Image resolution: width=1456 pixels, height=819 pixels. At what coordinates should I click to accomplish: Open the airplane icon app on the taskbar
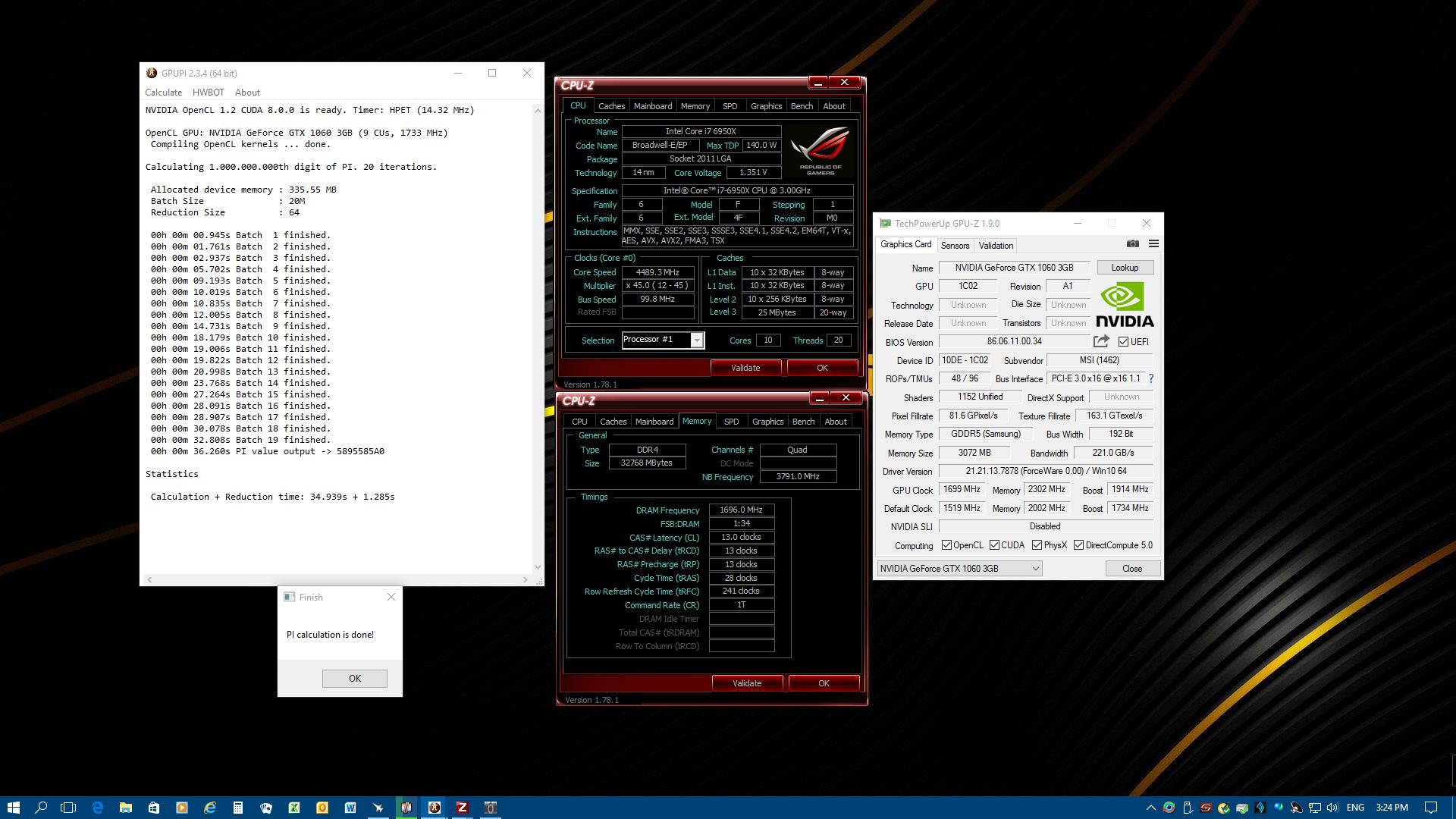pyautogui.click(x=378, y=808)
